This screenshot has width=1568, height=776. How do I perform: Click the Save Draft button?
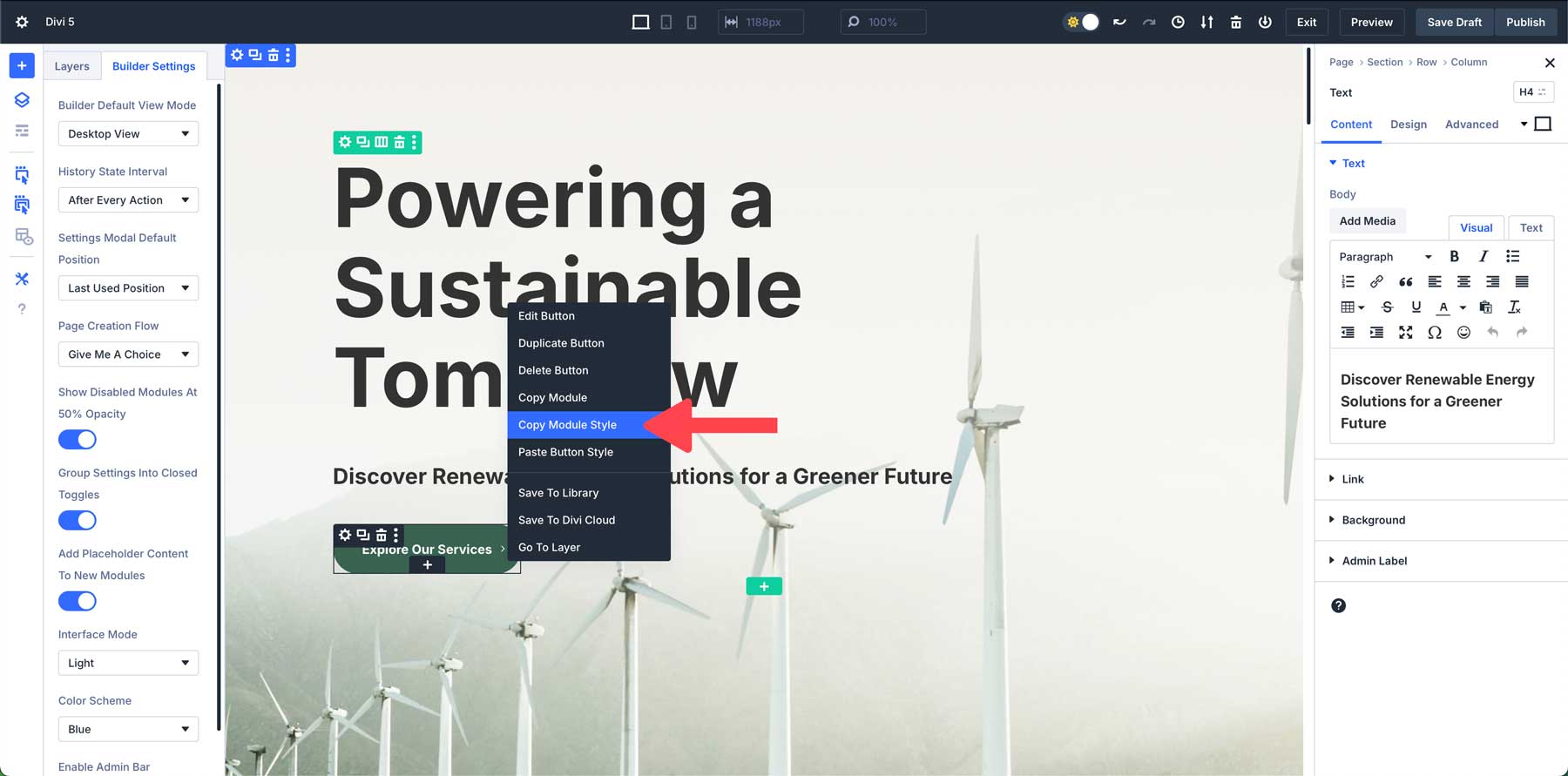point(1455,22)
